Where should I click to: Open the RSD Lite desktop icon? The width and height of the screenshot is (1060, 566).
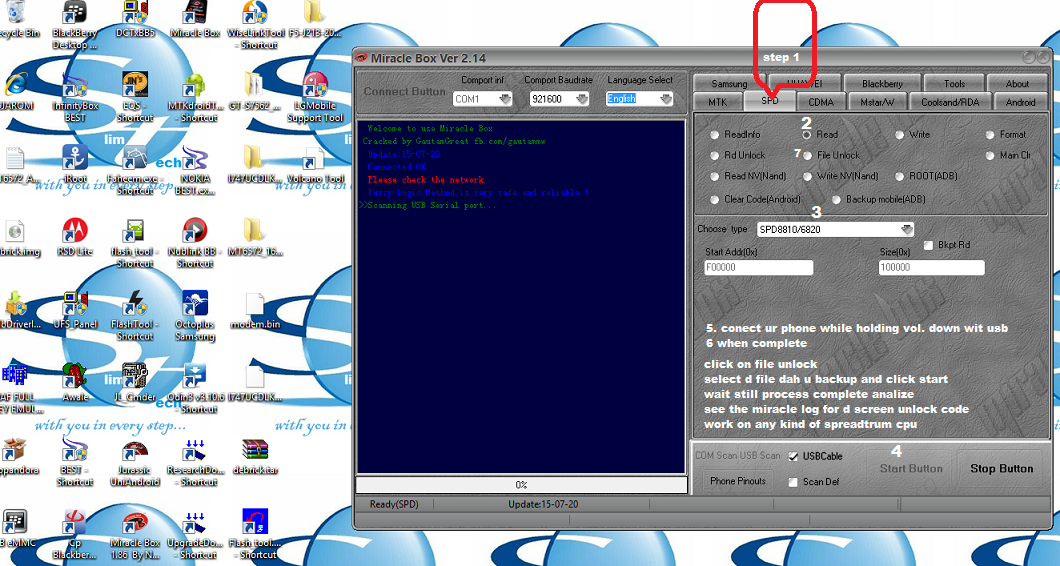point(75,231)
